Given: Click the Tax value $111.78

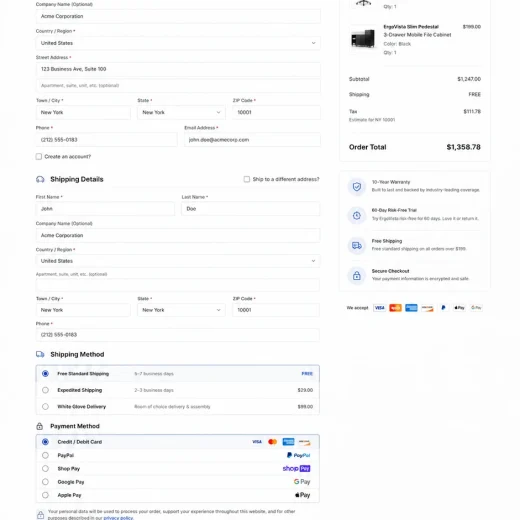Looking at the screenshot, I should 472,111.
